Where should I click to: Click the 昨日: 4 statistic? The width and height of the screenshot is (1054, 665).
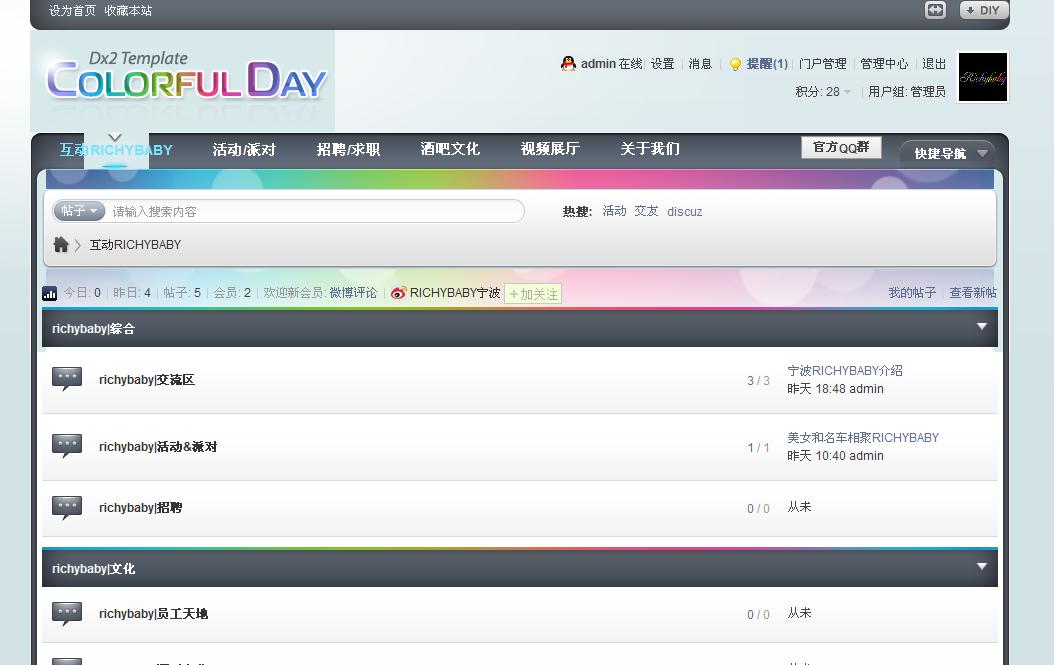click(x=132, y=293)
